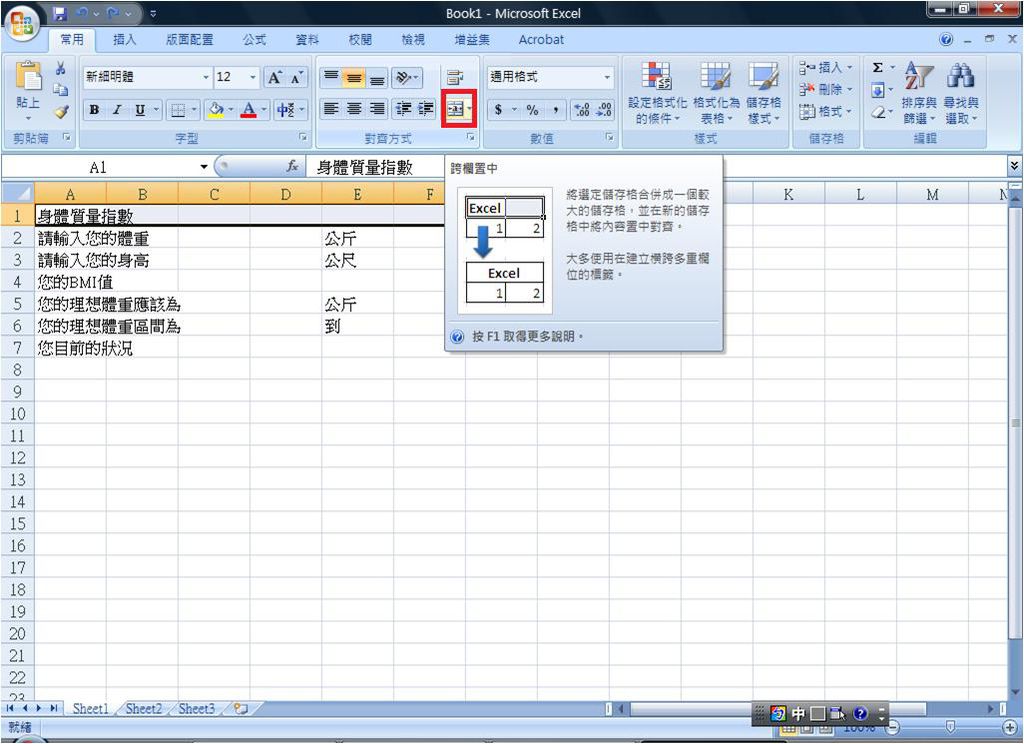Open Format as Table (格式化為表格)
The width and height of the screenshot is (1024, 744).
pyautogui.click(x=716, y=93)
